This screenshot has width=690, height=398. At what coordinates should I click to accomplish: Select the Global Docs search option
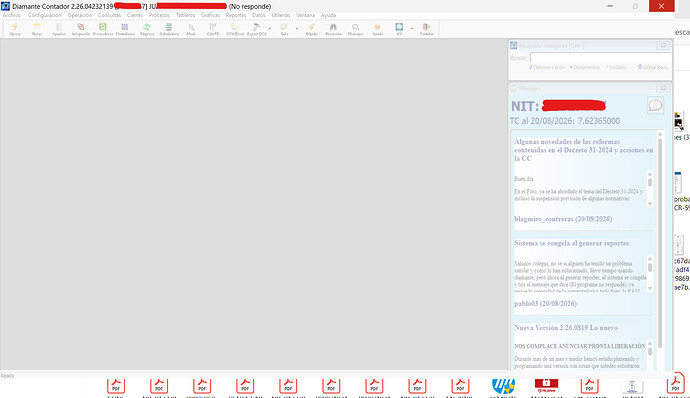[653, 67]
